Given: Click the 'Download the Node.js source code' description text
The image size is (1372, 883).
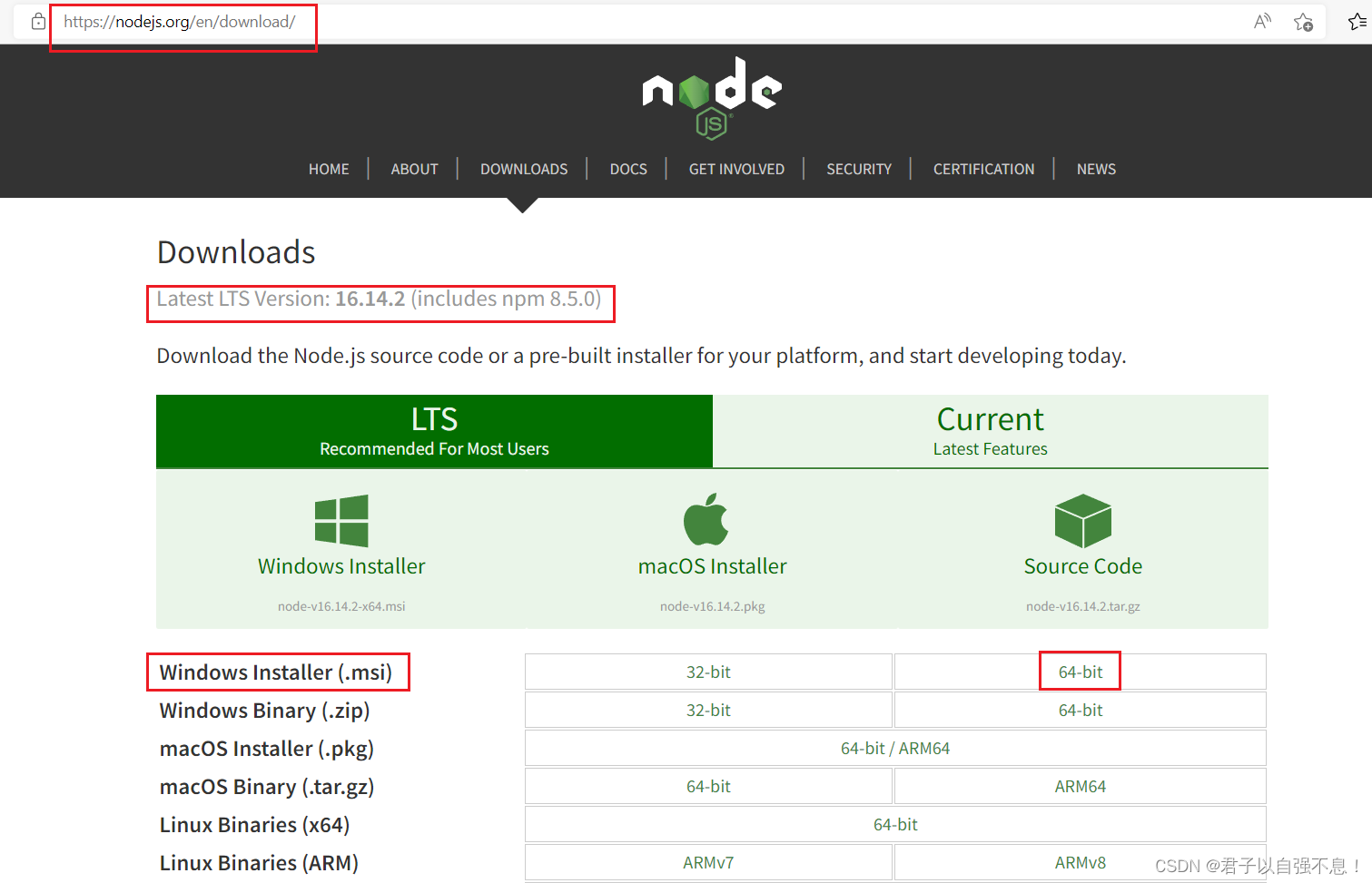Looking at the screenshot, I should (641, 356).
